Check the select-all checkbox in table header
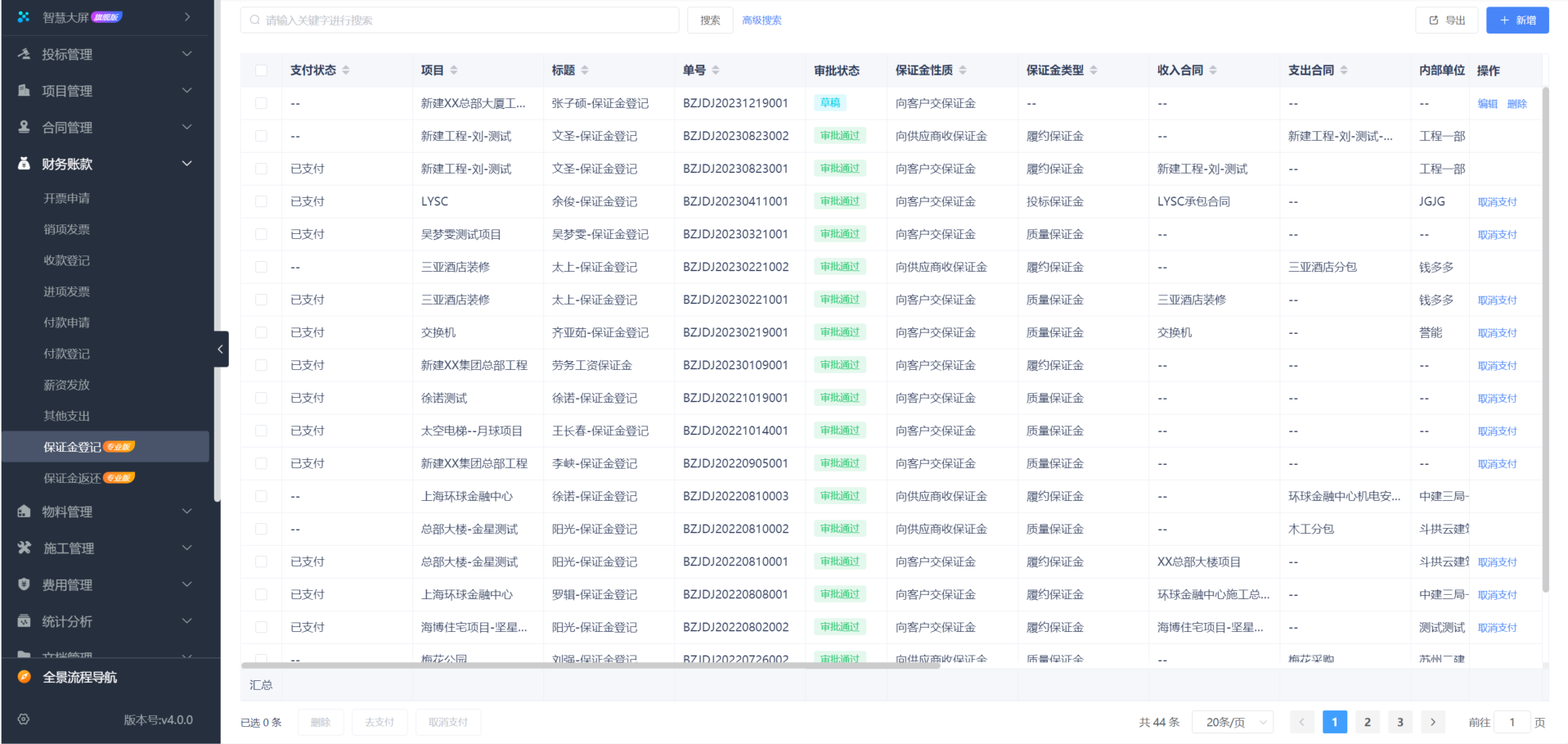Image resolution: width=1568 pixels, height=744 pixels. pyautogui.click(x=260, y=70)
